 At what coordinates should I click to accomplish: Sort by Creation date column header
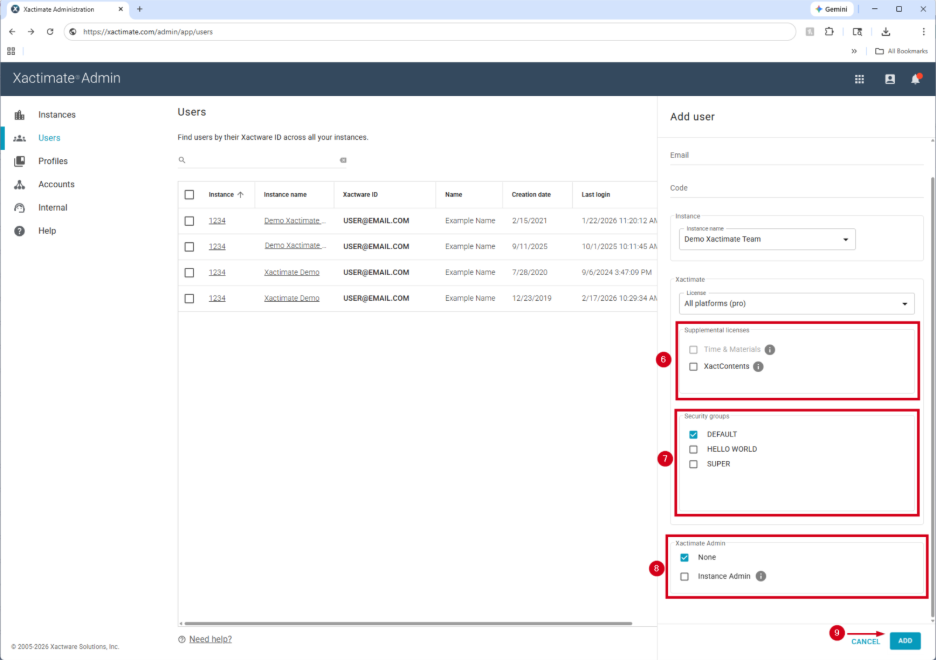531,195
